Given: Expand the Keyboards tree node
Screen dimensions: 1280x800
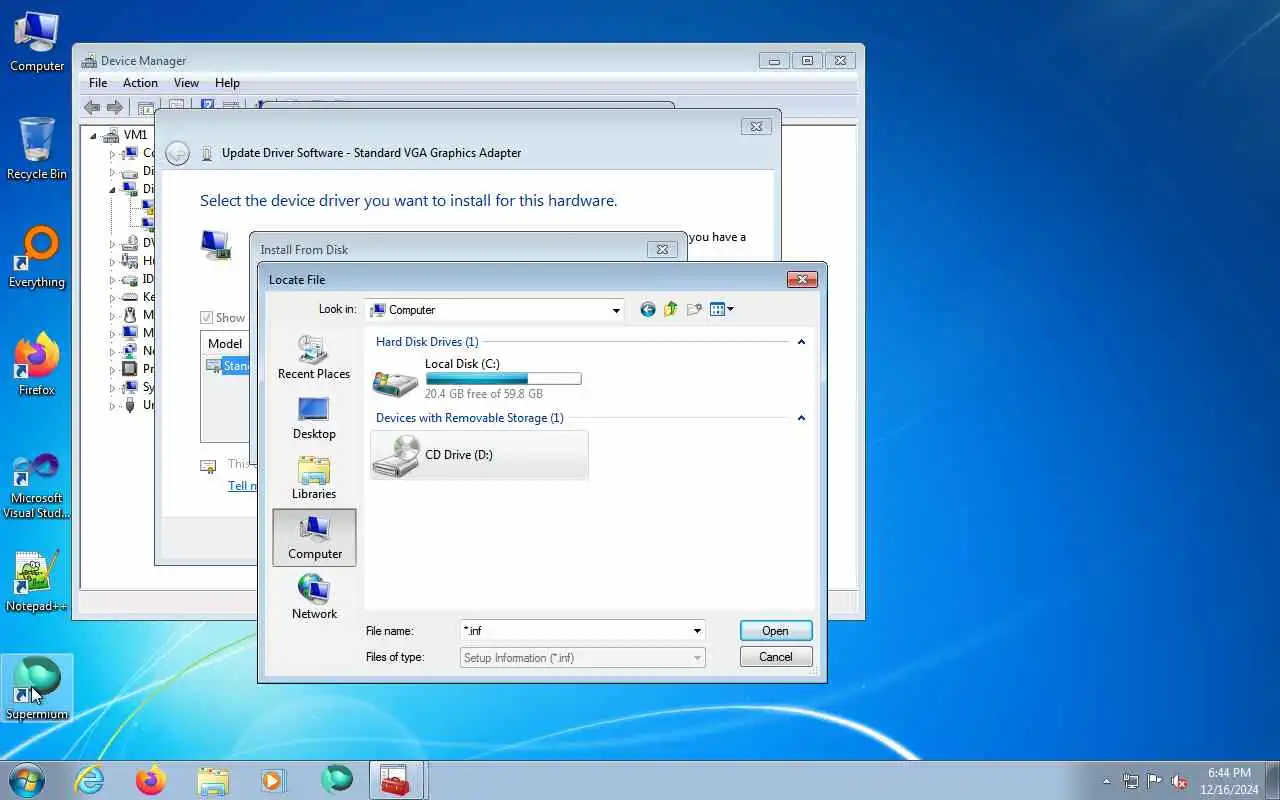Looking at the screenshot, I should point(112,297).
